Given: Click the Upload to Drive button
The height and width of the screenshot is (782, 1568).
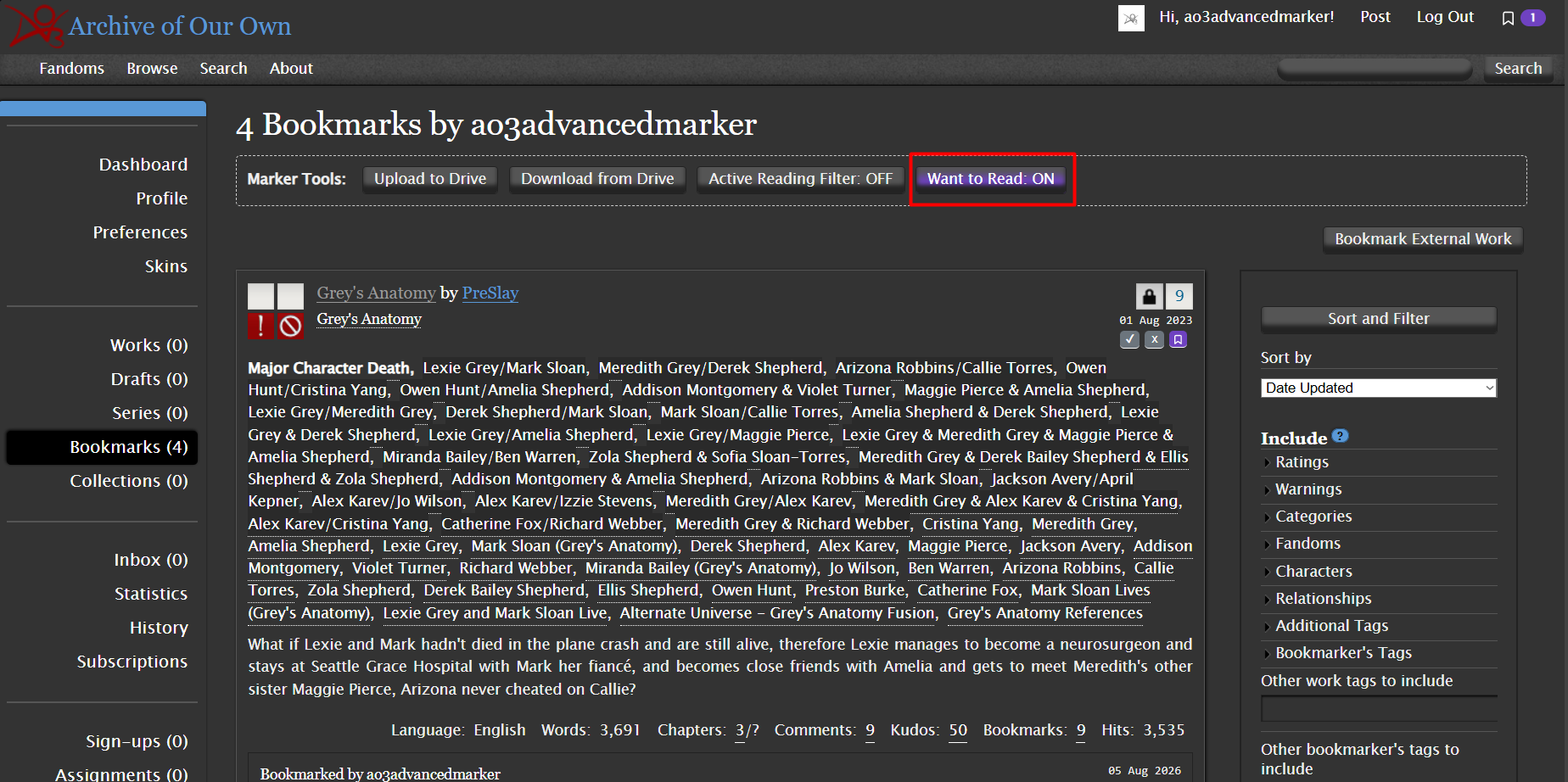Looking at the screenshot, I should pyautogui.click(x=430, y=179).
